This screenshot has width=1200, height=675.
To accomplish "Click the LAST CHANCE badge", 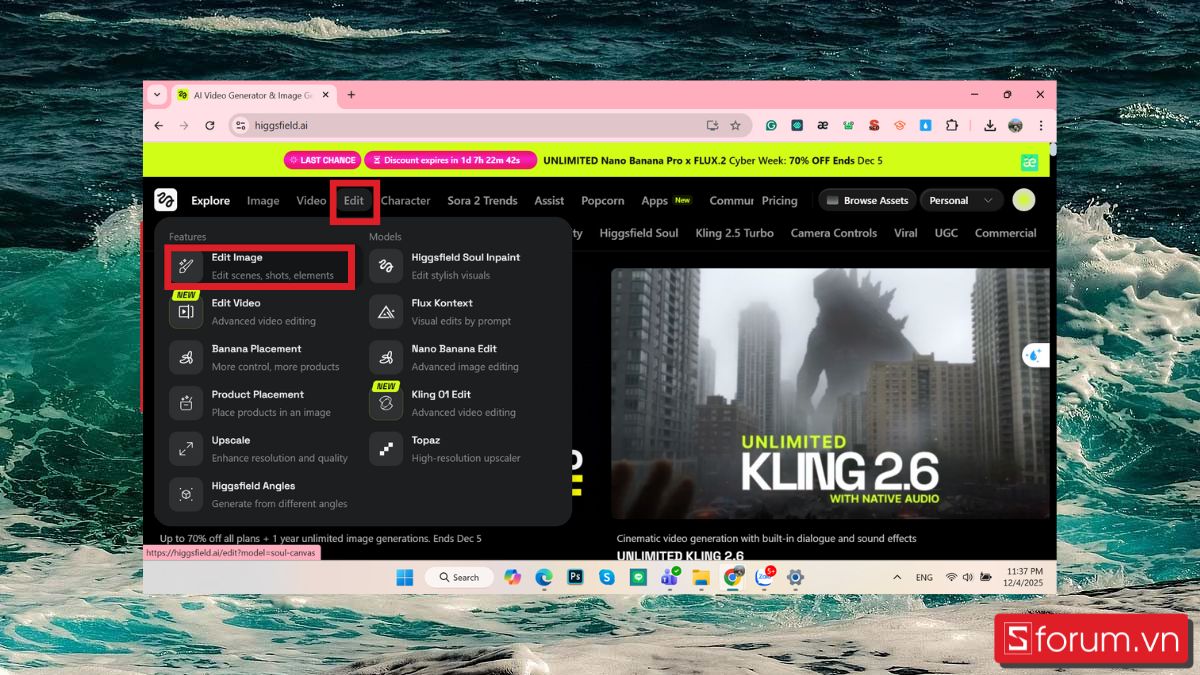I will (321, 160).
